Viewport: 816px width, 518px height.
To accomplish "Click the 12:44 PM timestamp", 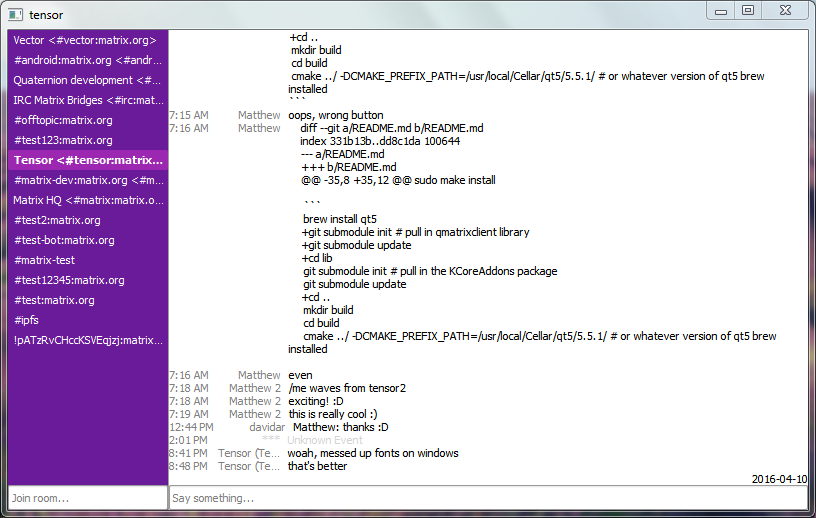I will tap(191, 427).
